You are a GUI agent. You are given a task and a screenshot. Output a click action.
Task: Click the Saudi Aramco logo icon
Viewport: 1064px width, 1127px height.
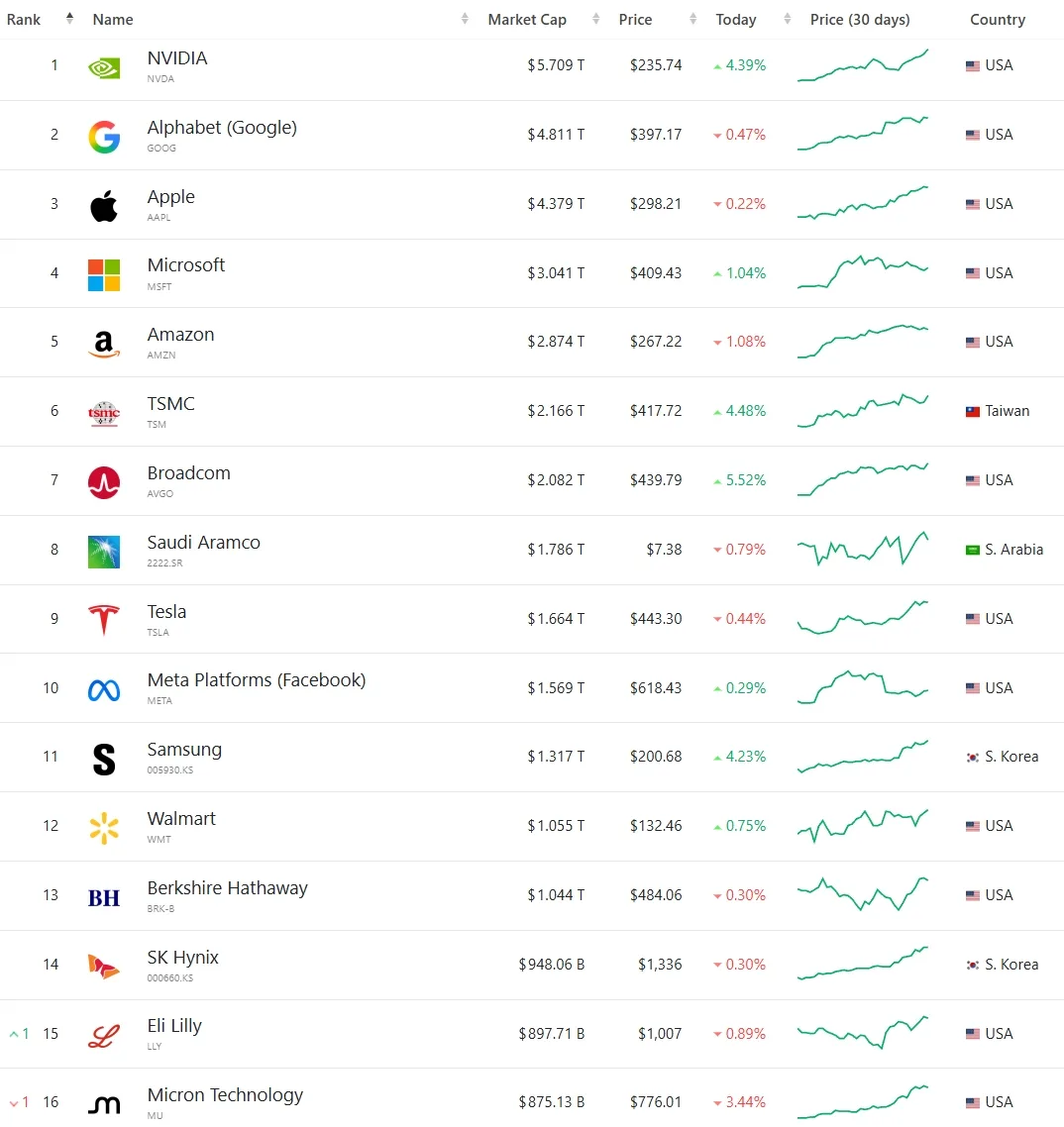[x=104, y=552]
